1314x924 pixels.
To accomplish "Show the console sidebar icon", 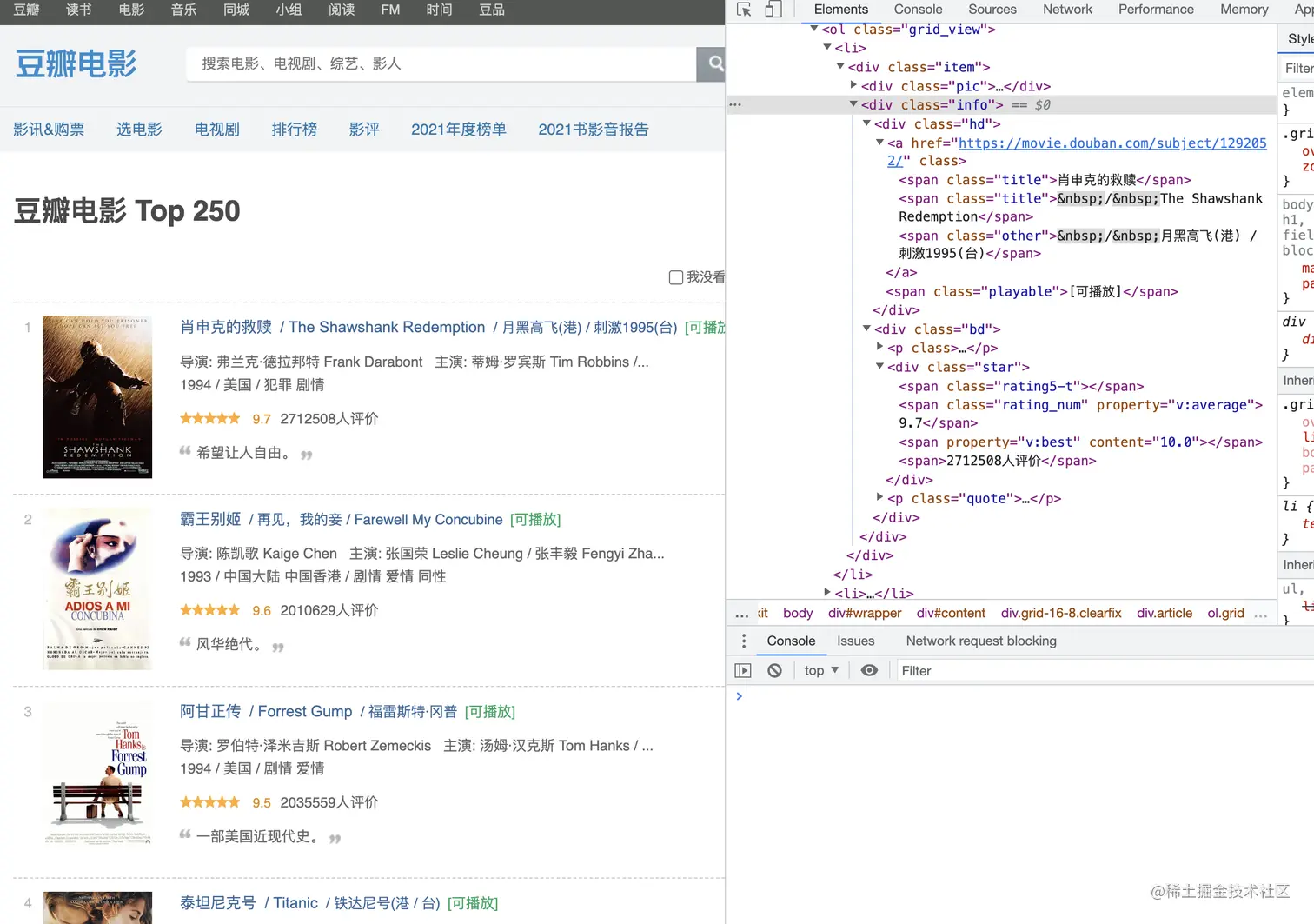I will click(743, 670).
